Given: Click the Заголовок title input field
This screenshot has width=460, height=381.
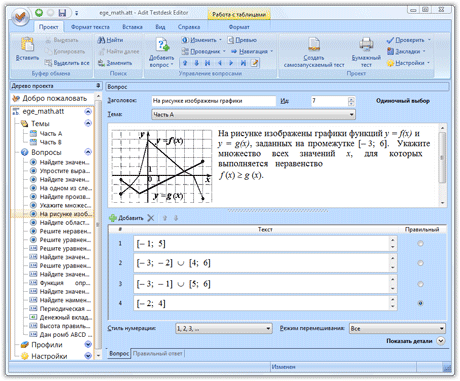Looking at the screenshot, I should click(214, 101).
